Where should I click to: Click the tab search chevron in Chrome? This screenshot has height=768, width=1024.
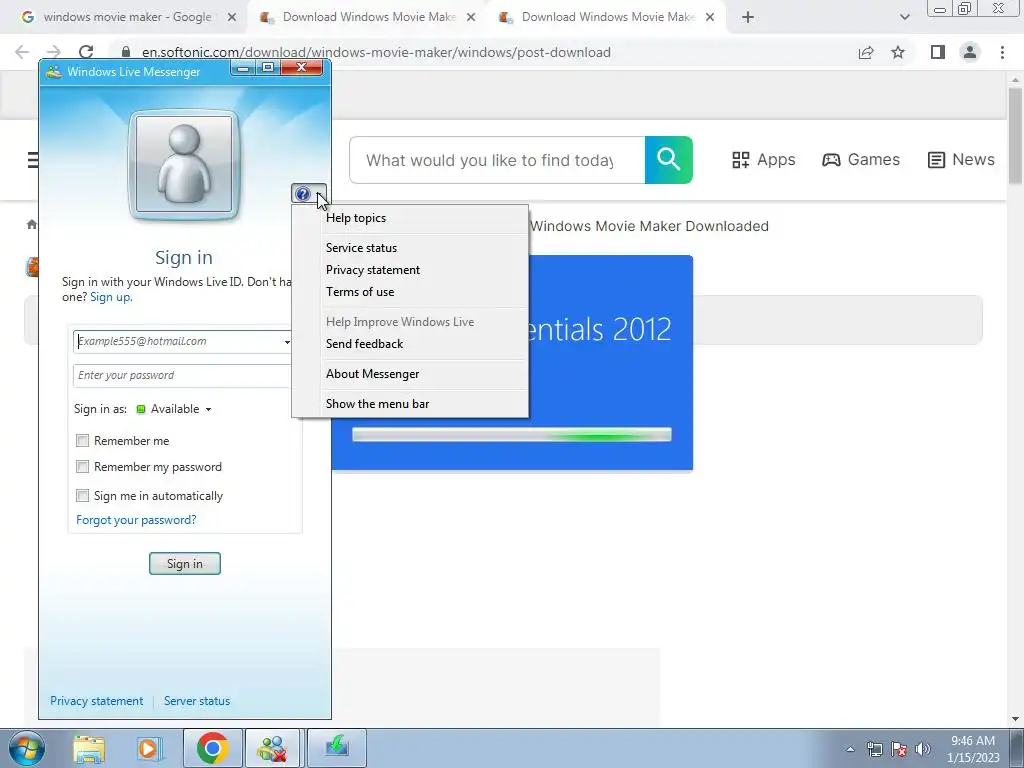904,18
